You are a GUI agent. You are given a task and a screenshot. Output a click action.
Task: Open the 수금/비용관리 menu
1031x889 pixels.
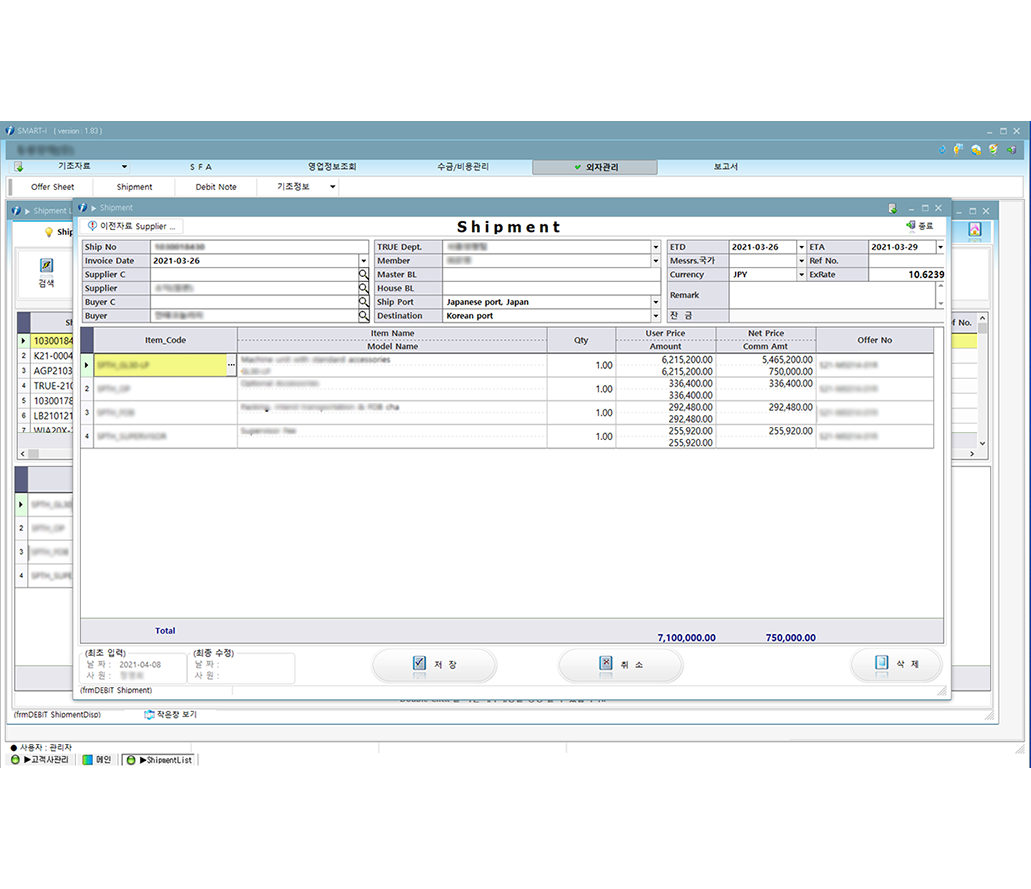463,167
